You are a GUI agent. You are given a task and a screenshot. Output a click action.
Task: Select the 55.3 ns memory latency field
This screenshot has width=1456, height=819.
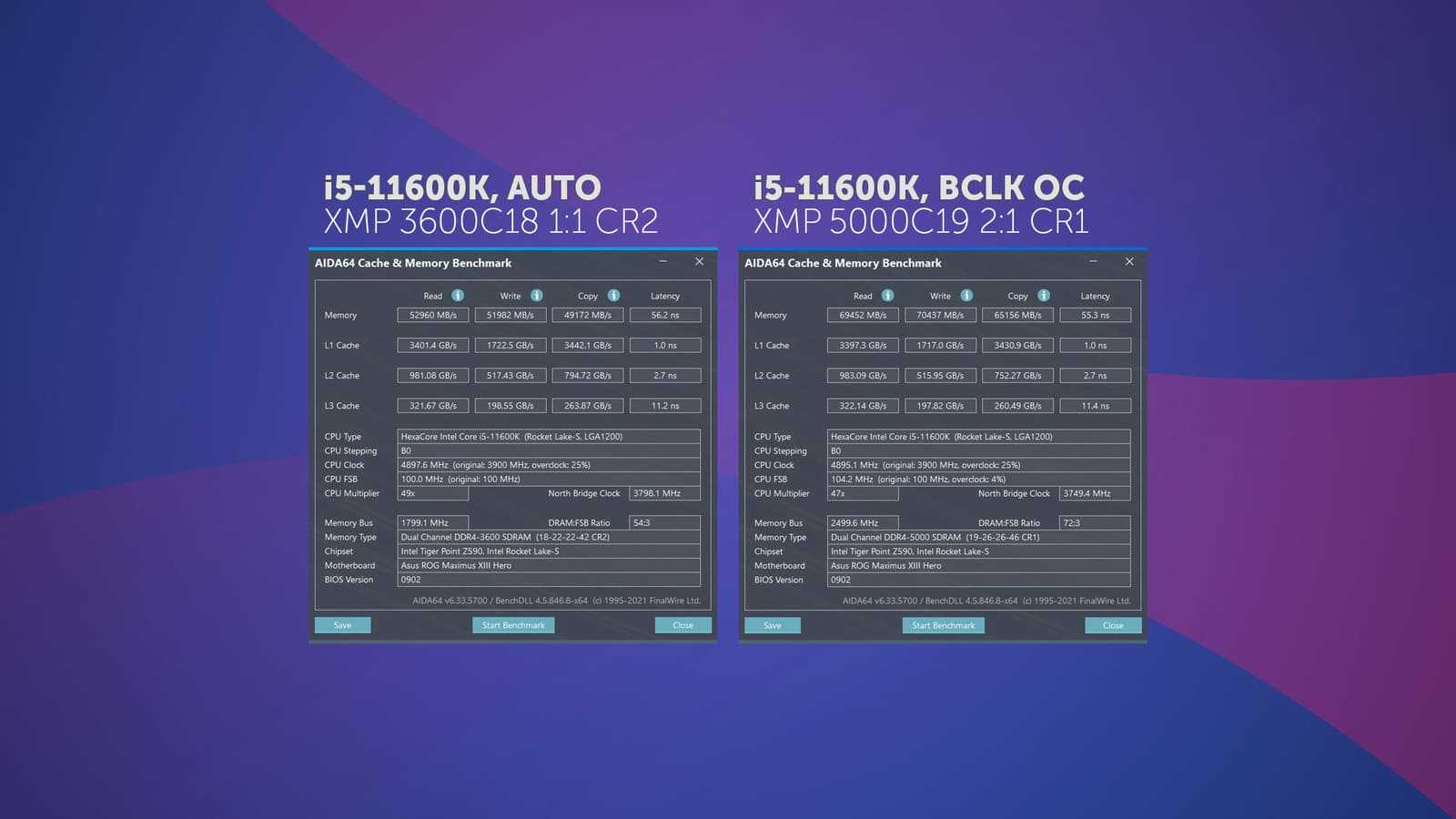click(1095, 315)
